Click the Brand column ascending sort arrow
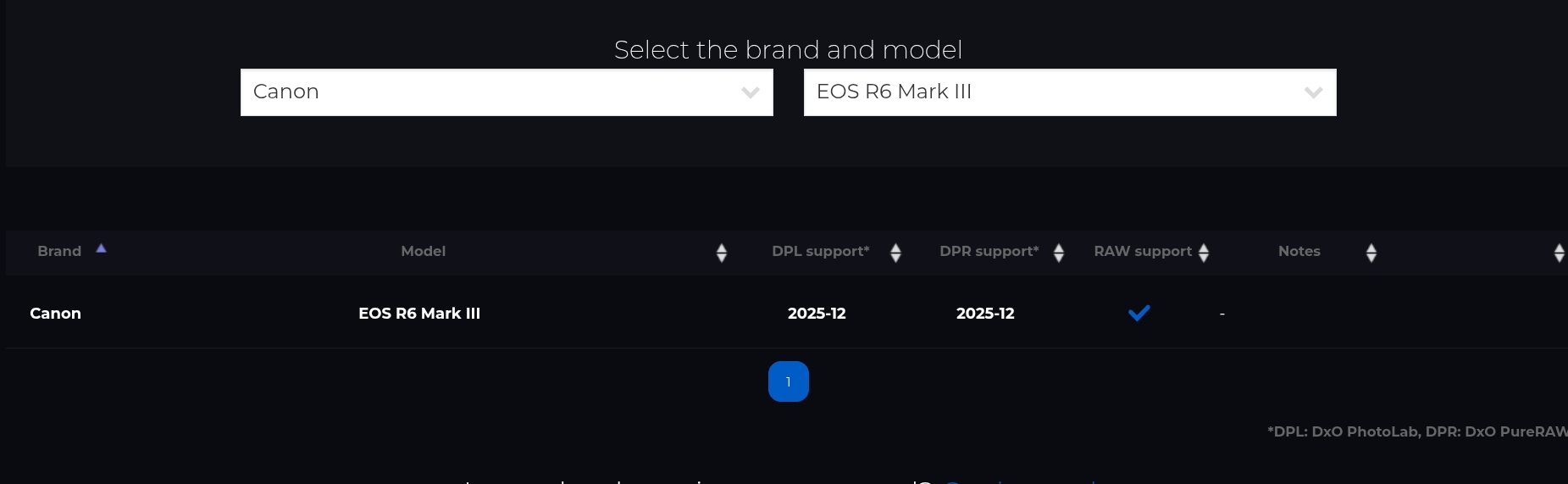The height and width of the screenshot is (484, 1568). 101,248
